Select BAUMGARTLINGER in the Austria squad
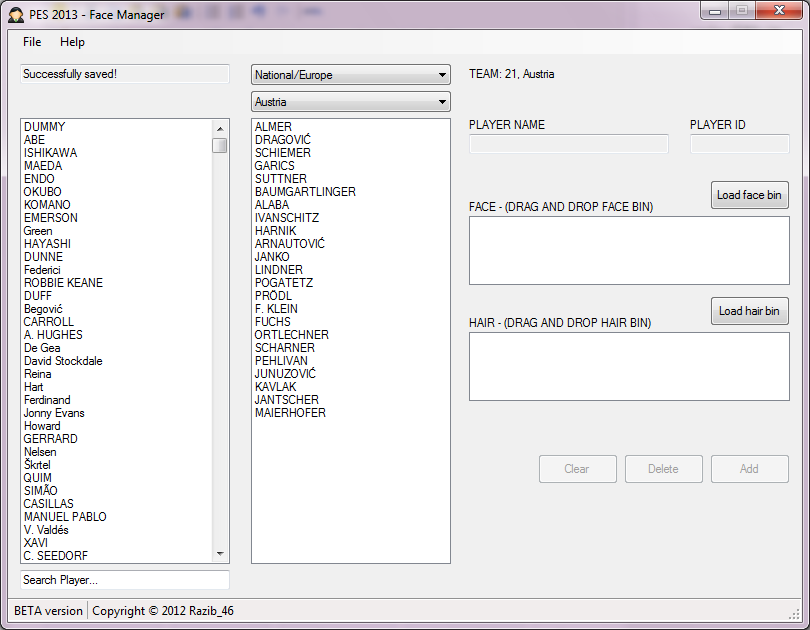Screen dimensions: 810x630 351,192
